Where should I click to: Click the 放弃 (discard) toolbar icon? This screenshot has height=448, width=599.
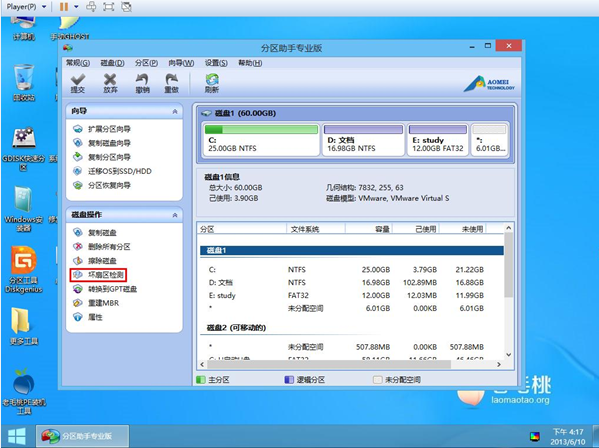tap(110, 83)
